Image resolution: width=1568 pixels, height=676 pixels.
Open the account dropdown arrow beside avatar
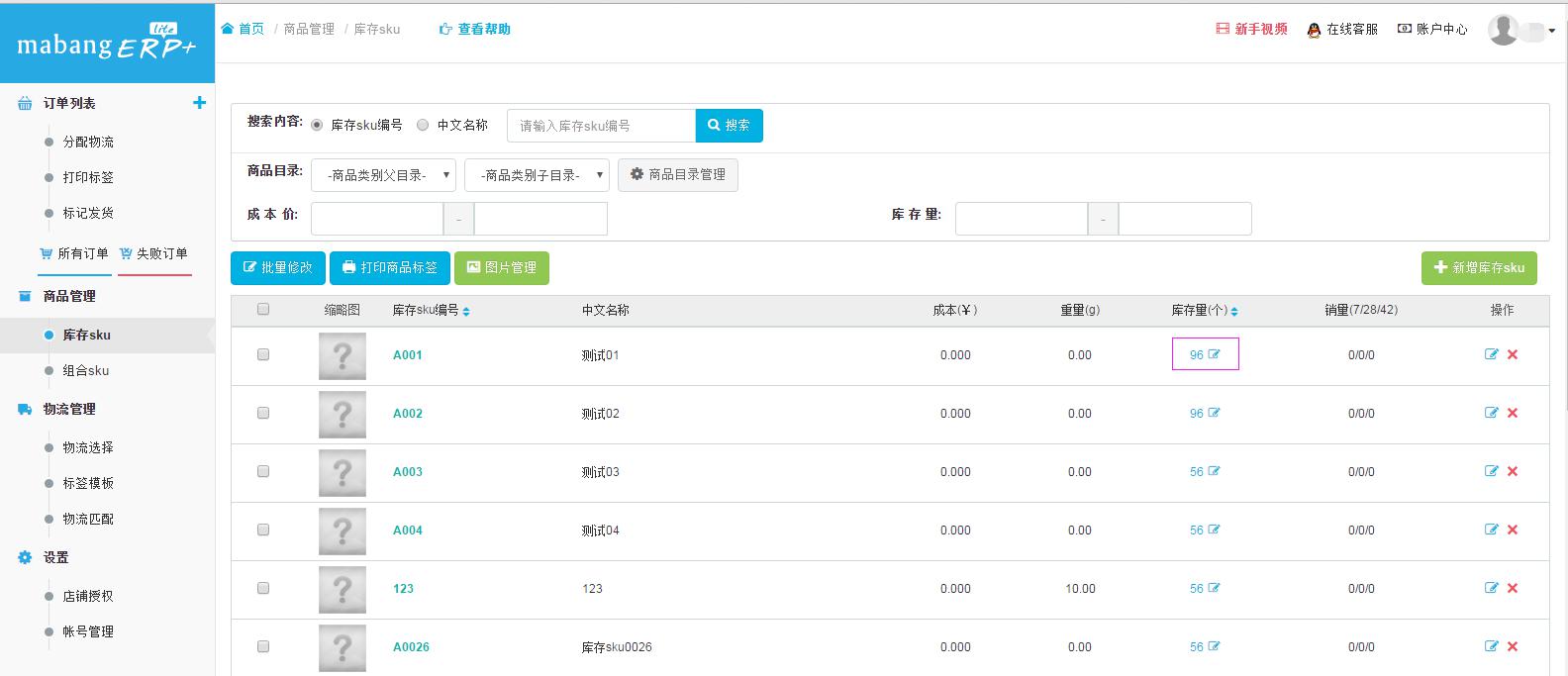point(1551,31)
